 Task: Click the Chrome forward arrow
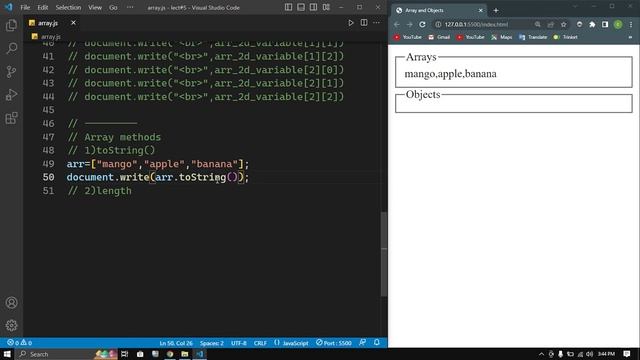(409, 24)
